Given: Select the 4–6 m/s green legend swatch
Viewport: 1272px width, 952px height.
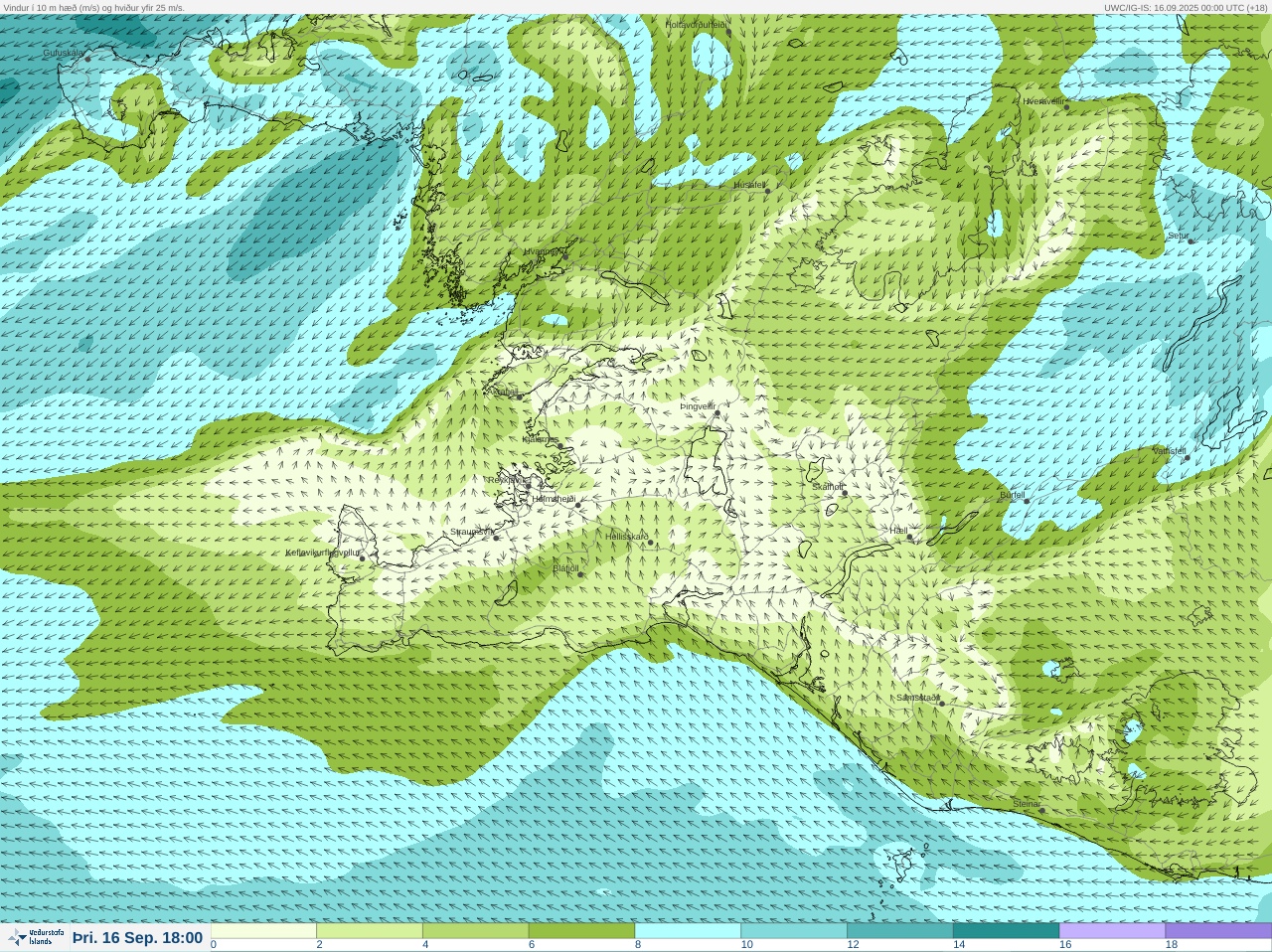Looking at the screenshot, I should (x=475, y=931).
